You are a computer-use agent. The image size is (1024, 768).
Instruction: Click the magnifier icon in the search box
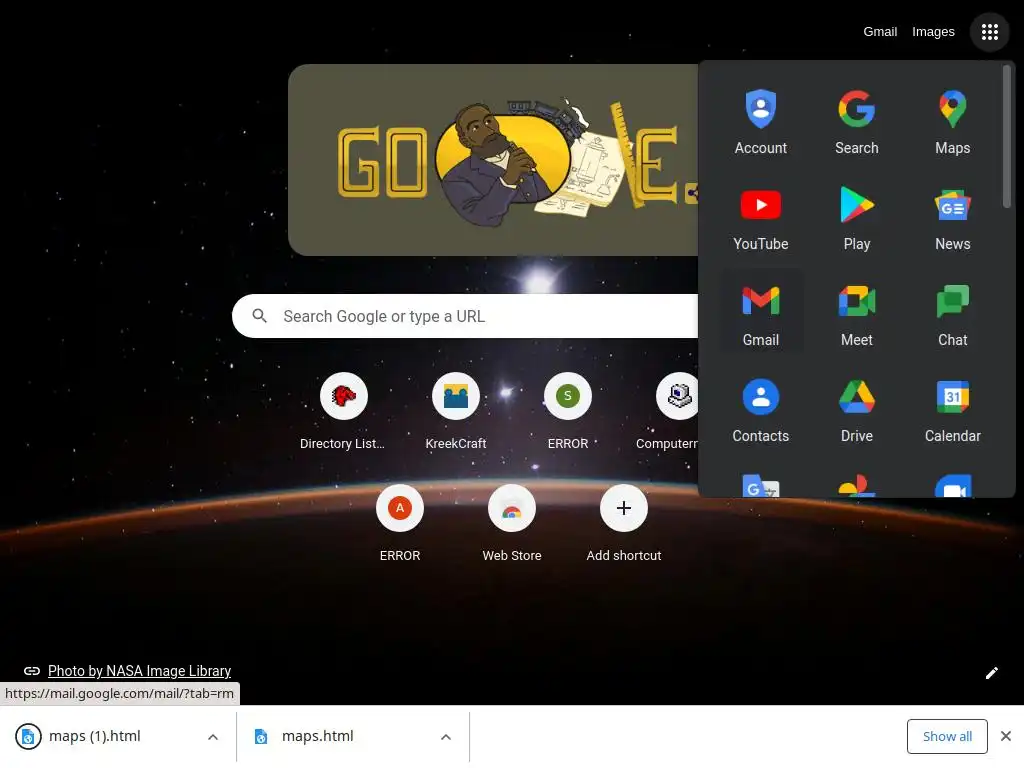pos(259,316)
